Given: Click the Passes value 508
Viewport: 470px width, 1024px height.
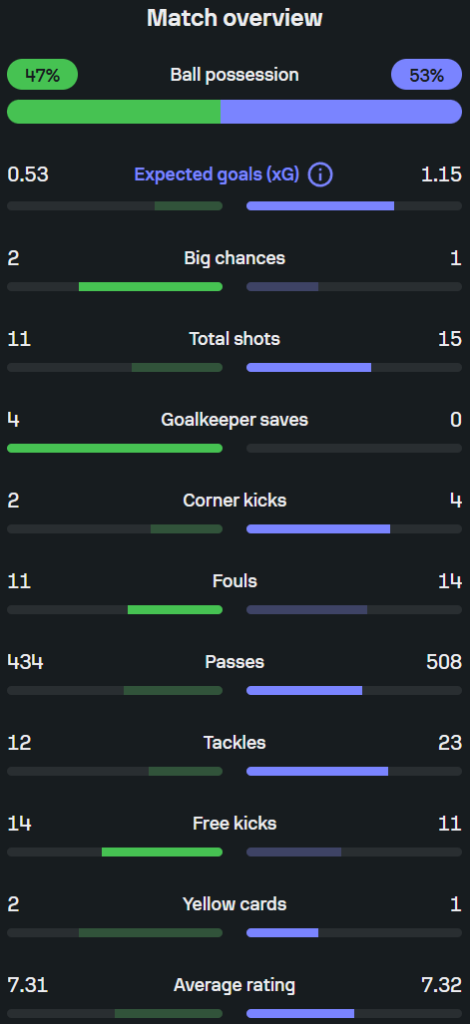Looking at the screenshot, I should [444, 662].
